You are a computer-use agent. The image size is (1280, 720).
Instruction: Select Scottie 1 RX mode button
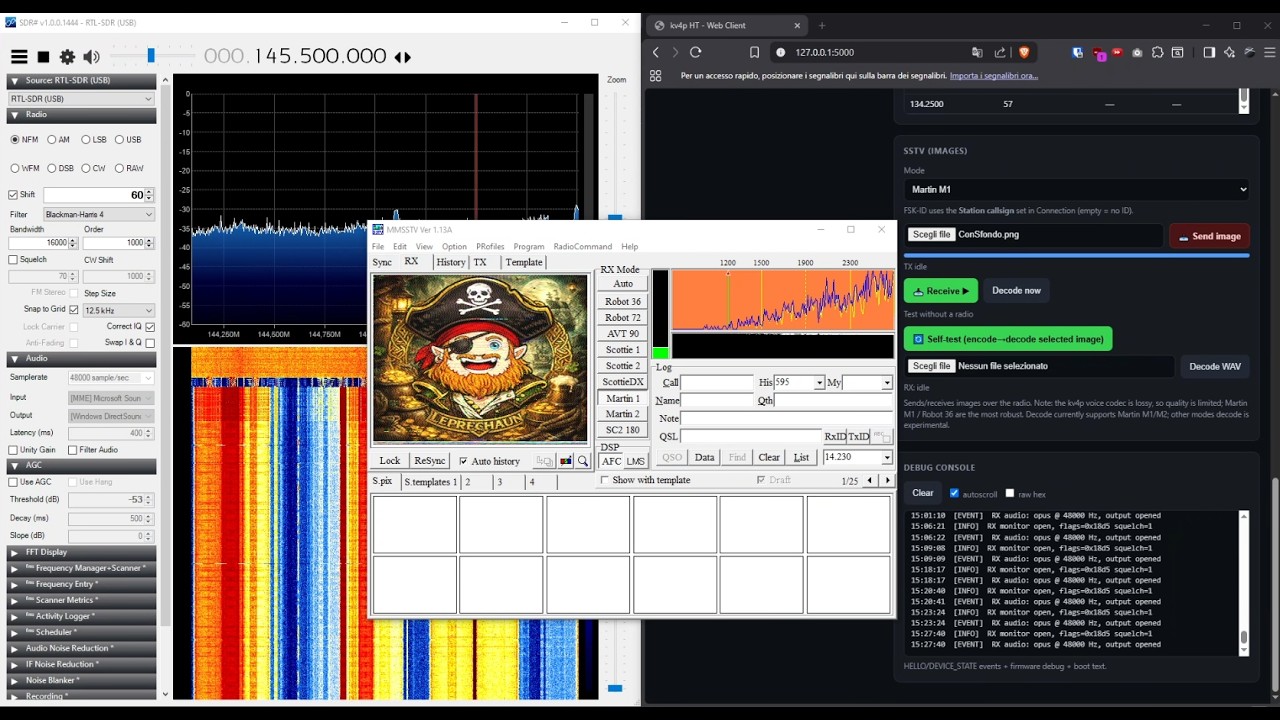623,350
